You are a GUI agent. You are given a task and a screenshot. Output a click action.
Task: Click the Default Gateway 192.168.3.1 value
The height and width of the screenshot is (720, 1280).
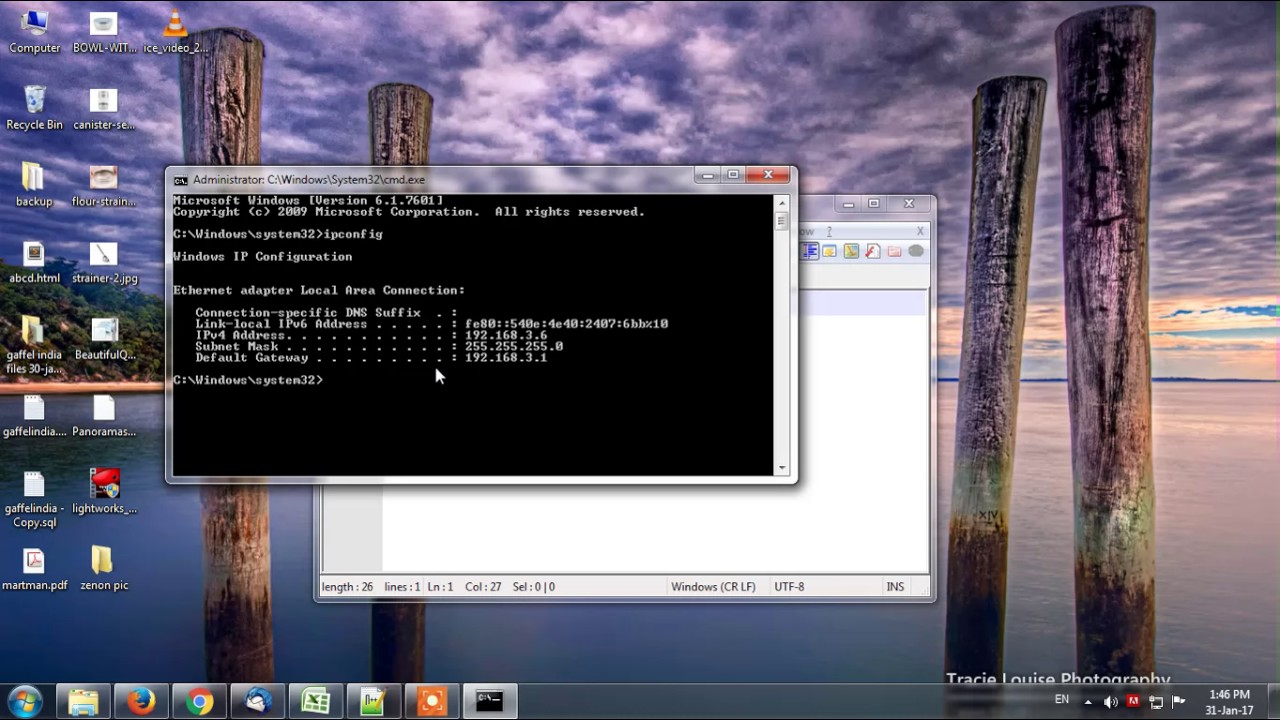click(506, 357)
